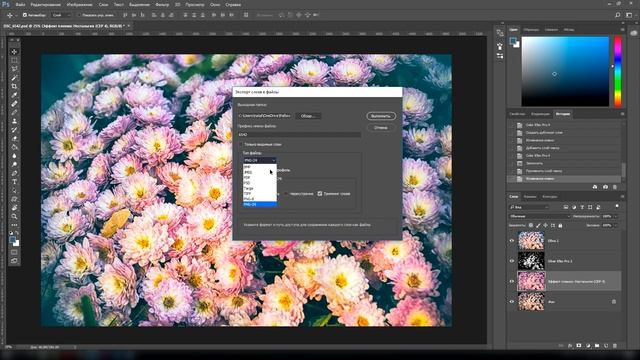The height and width of the screenshot is (360, 640).
Task: Click the file name prefix input field
Action: (299, 134)
